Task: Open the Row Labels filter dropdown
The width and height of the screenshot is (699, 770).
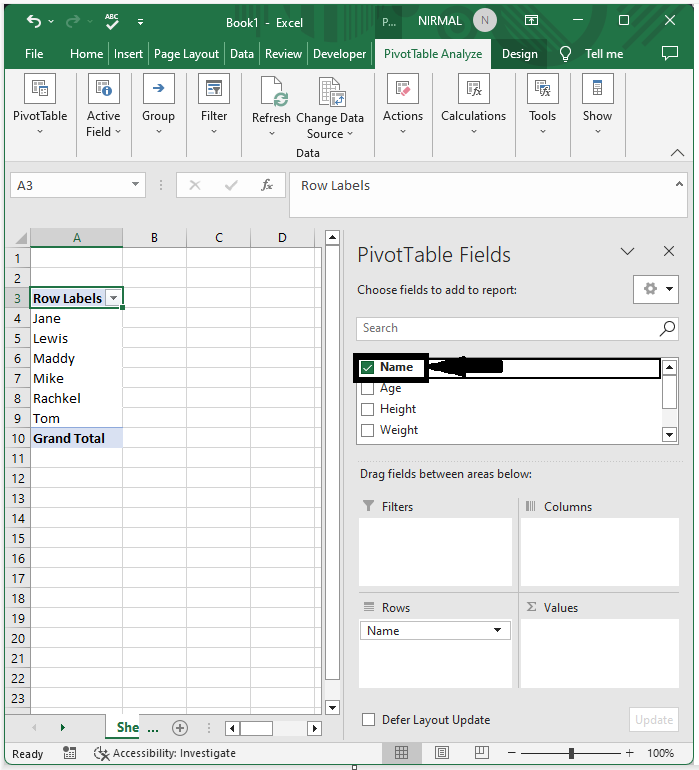Action: [x=113, y=298]
